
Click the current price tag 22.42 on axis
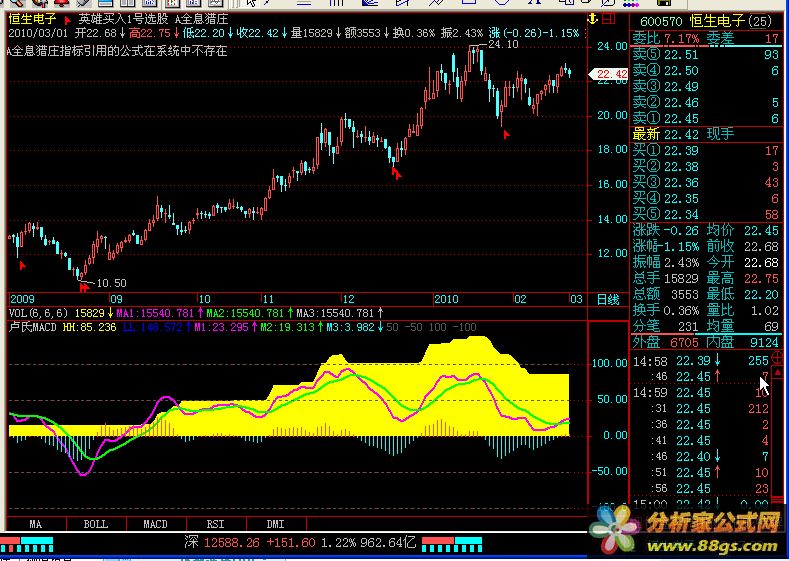coord(609,74)
